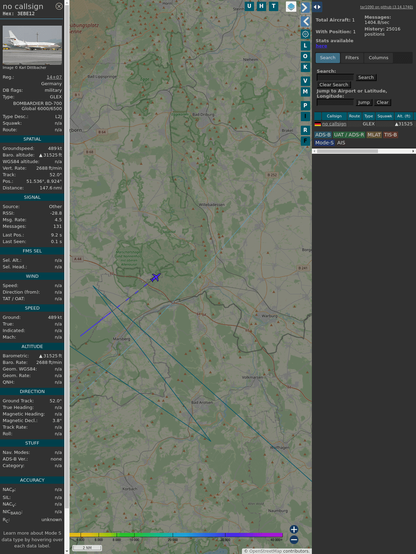
Task: Click the German flag in aircraft row
Action: click(x=318, y=124)
